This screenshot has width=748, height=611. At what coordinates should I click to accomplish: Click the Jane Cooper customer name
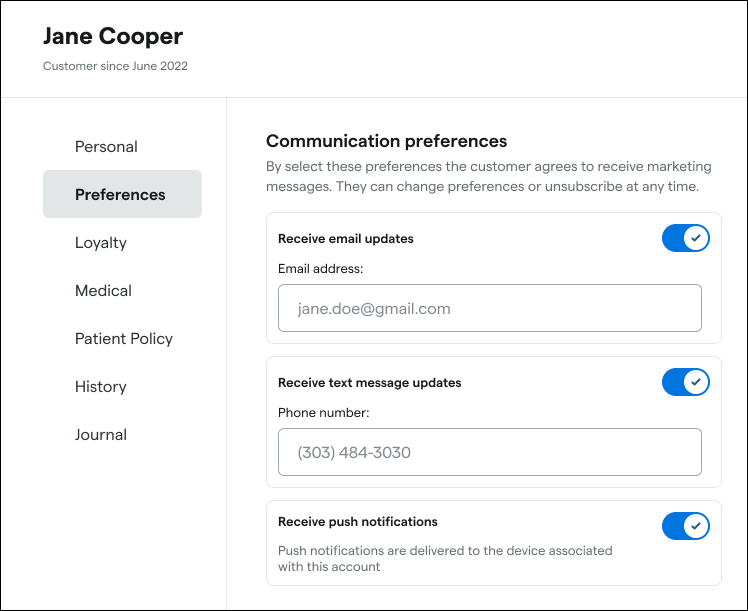click(113, 37)
